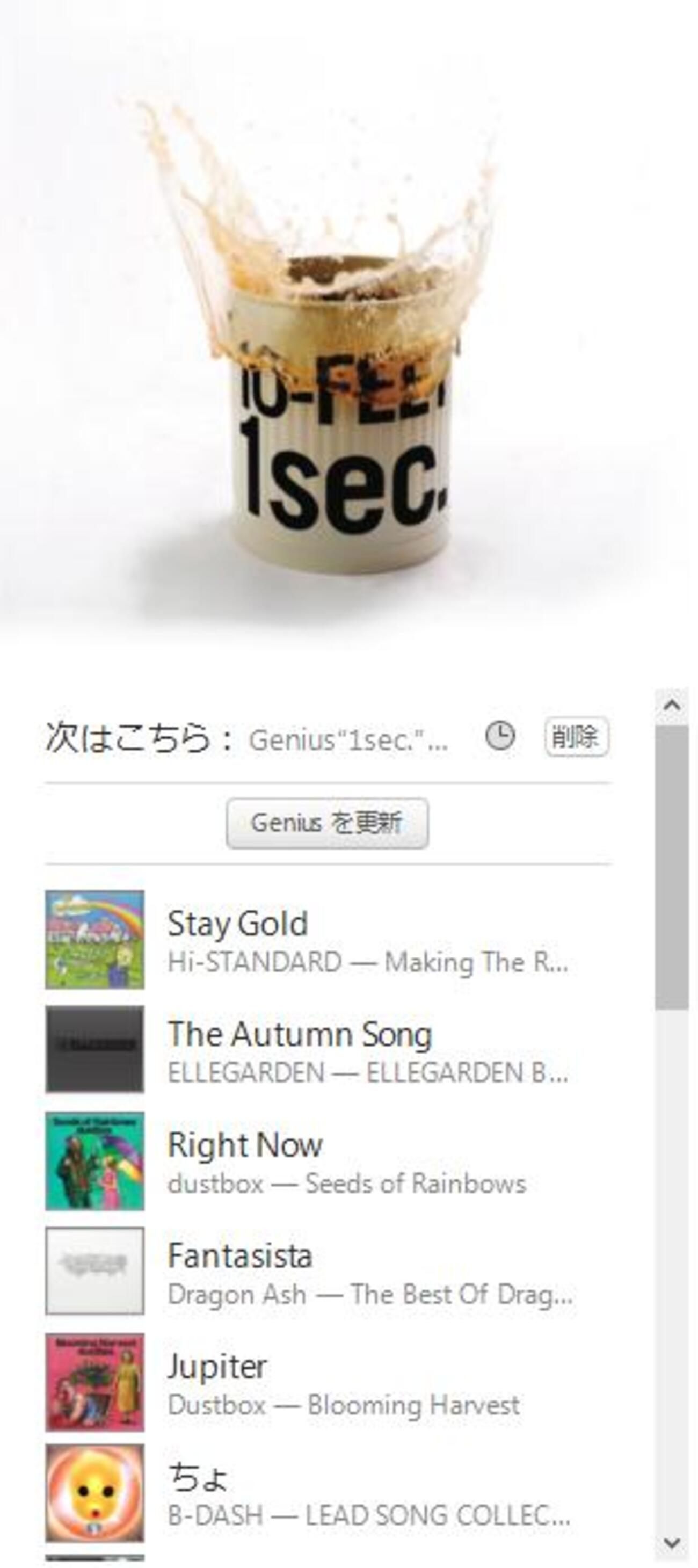Open the history clock icon
This screenshot has height=1568, width=698.
click(500, 736)
